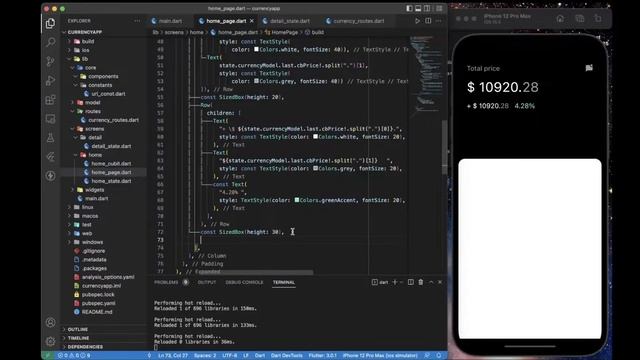Image resolution: width=640 pixels, height=360 pixels.
Task: Expand the model folder
Action: [x=93, y=102]
